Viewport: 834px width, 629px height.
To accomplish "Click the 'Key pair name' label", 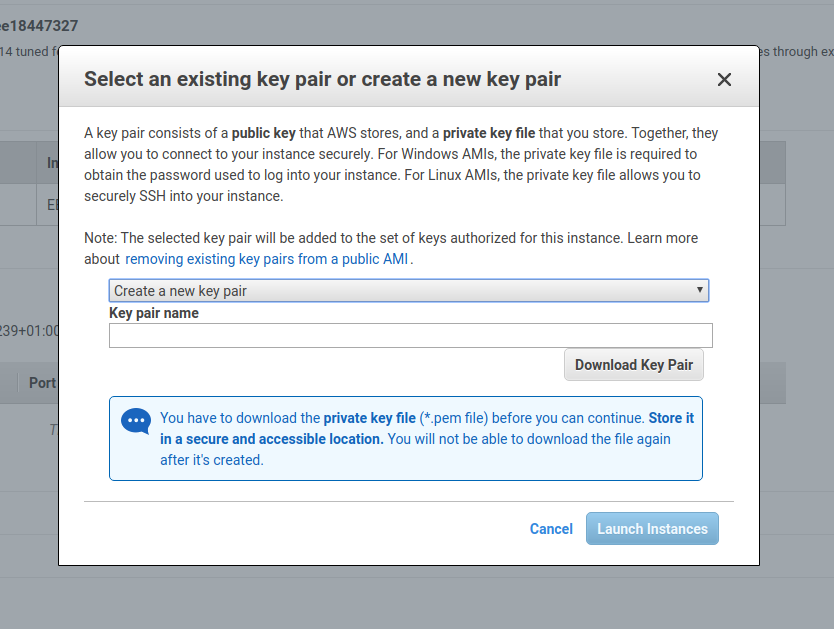I will (154, 313).
